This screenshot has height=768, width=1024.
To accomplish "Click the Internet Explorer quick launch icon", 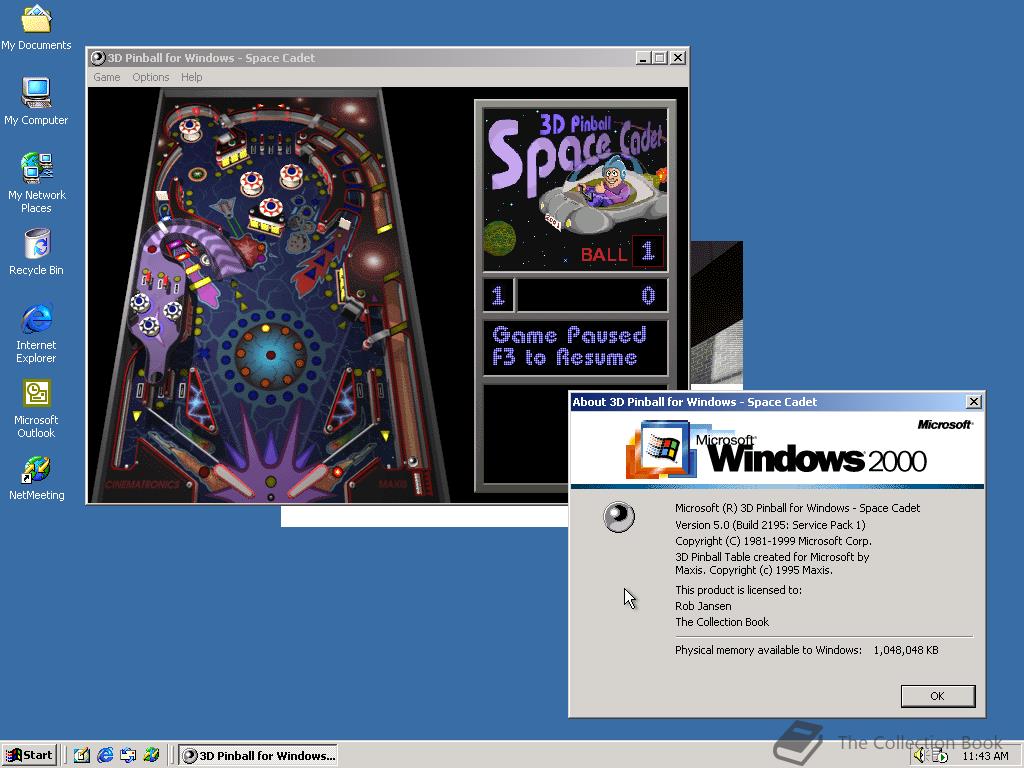I will click(104, 755).
